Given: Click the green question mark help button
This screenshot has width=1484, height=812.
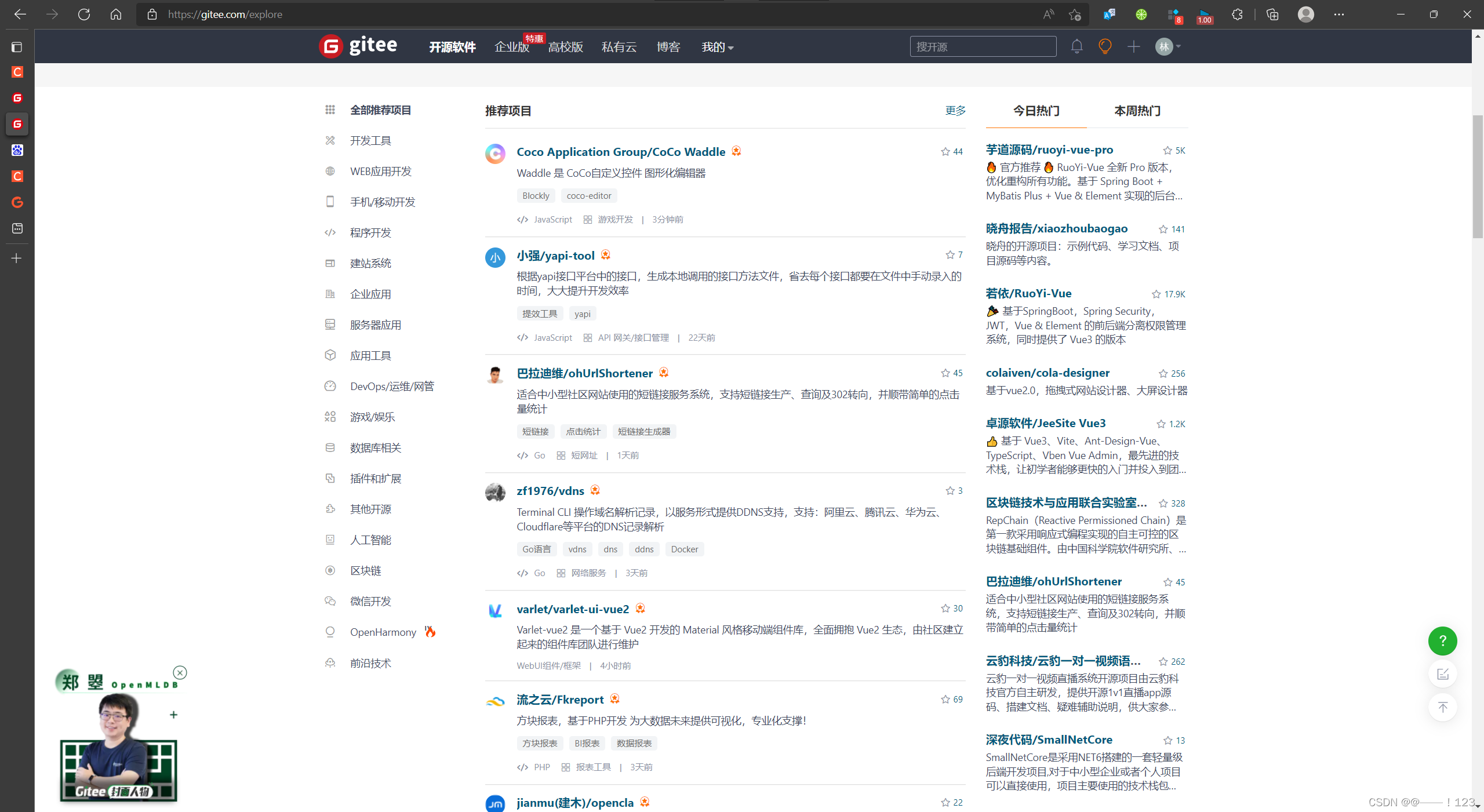Looking at the screenshot, I should click(1443, 641).
